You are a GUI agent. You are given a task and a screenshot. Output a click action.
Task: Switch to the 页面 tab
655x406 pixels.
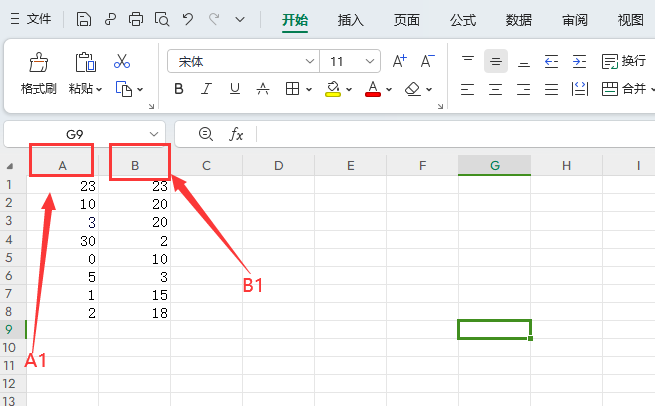click(x=406, y=20)
